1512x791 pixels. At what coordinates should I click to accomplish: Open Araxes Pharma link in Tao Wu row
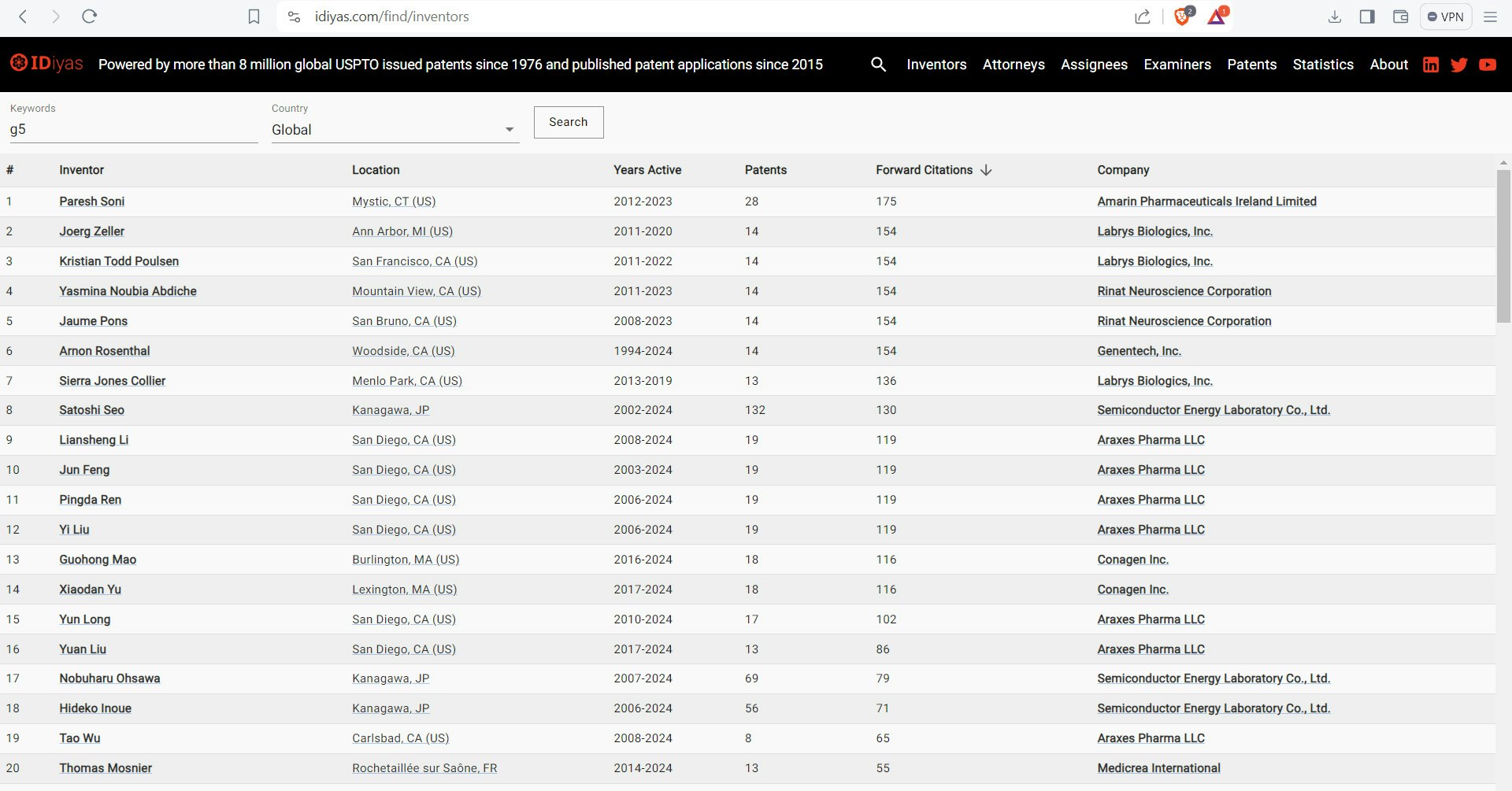pos(1151,738)
